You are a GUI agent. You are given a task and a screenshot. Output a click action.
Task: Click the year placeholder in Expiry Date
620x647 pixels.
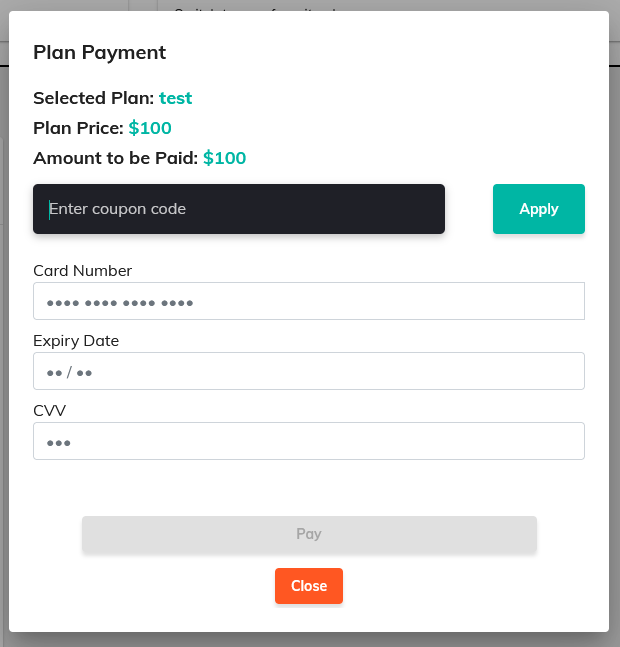(84, 372)
